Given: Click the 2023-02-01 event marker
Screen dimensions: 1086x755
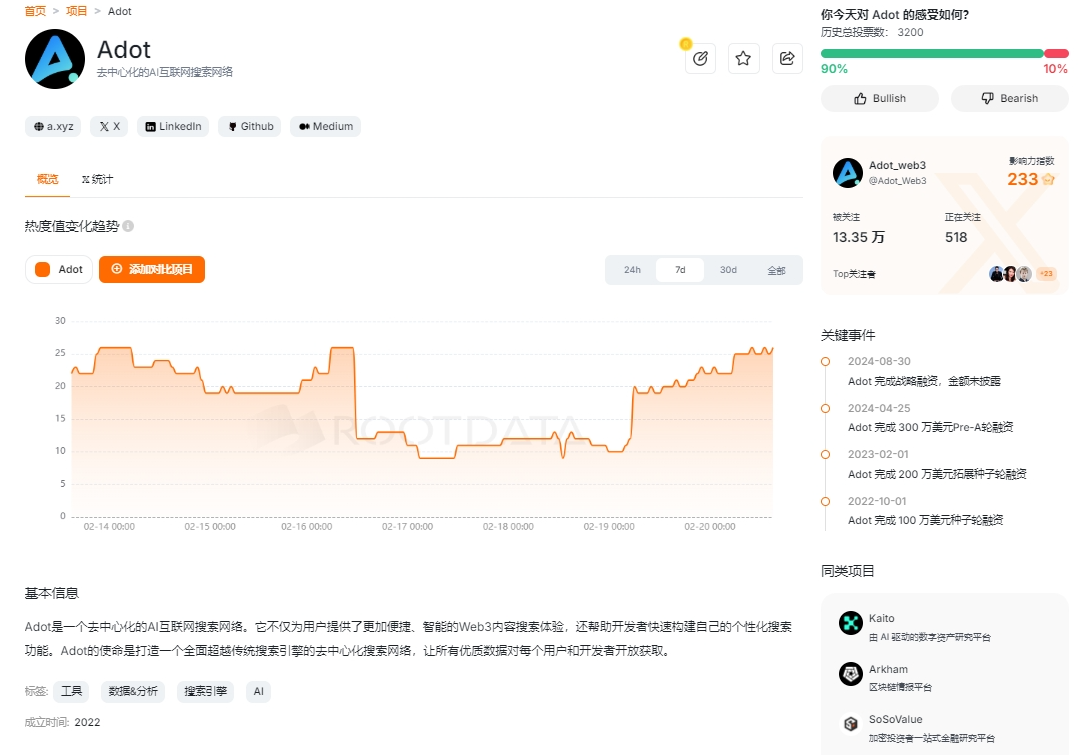Looking at the screenshot, I should tap(826, 454).
